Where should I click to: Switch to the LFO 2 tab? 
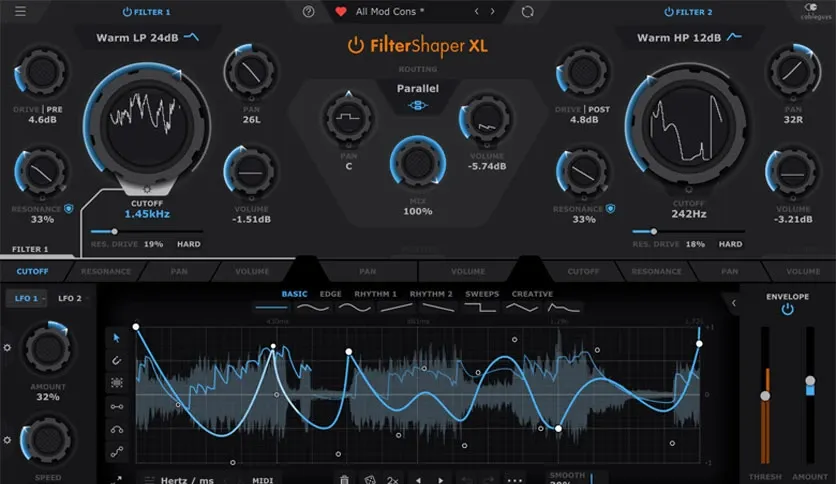point(70,298)
